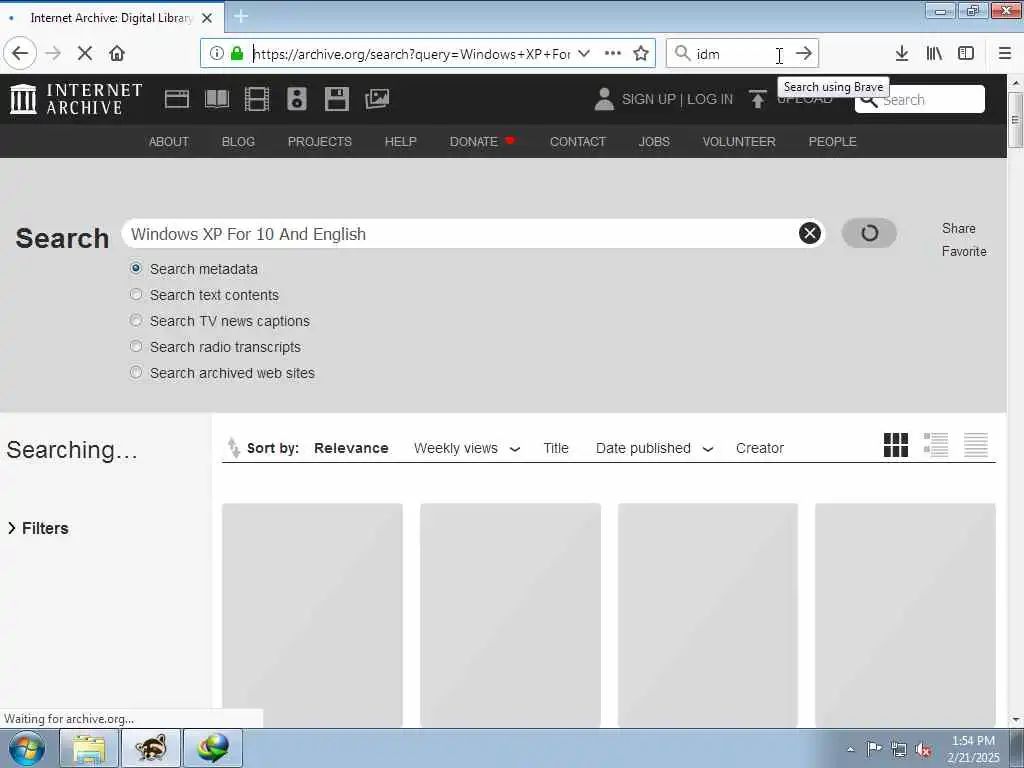Open the DONATE menu item

pos(481,142)
